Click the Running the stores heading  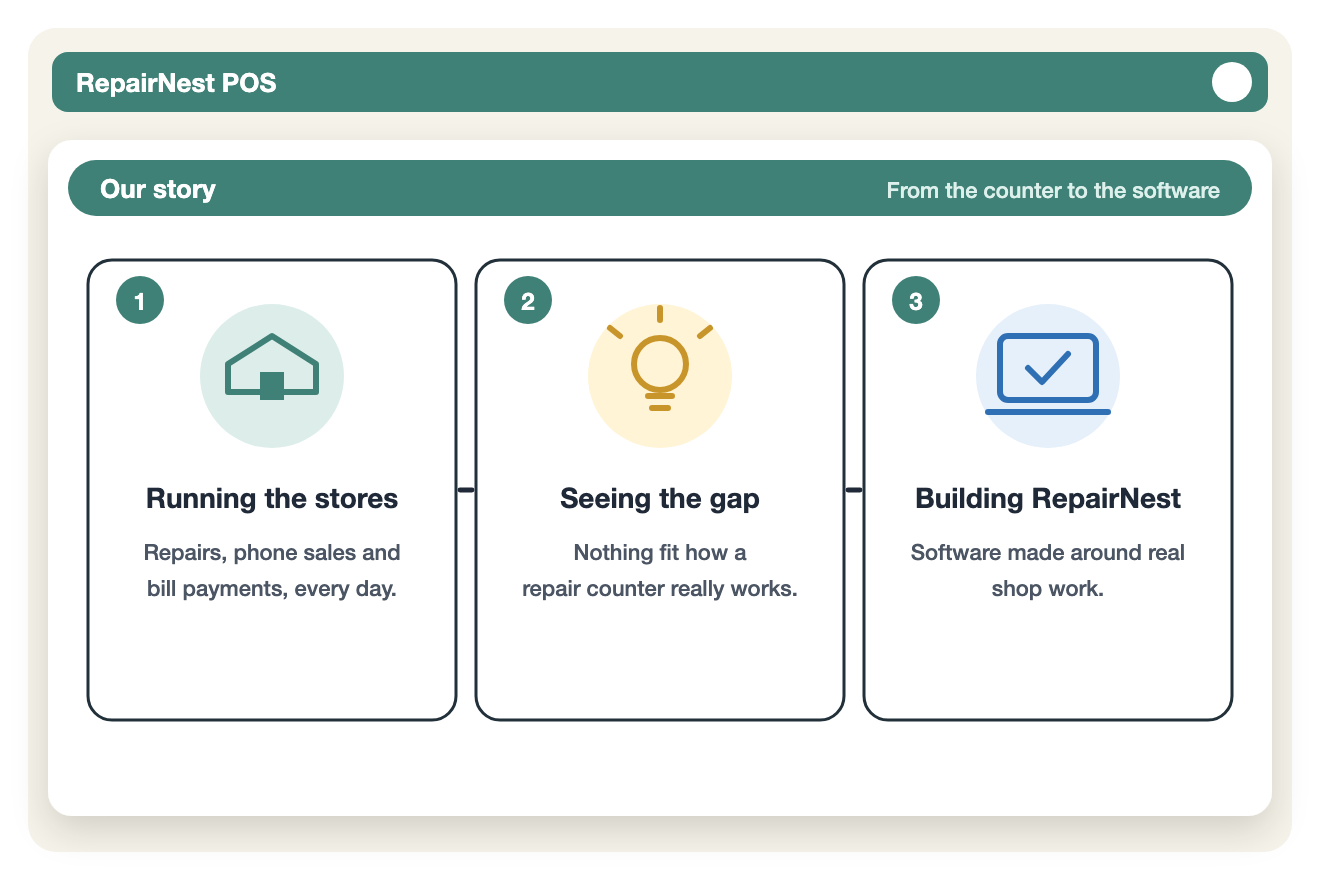272,499
